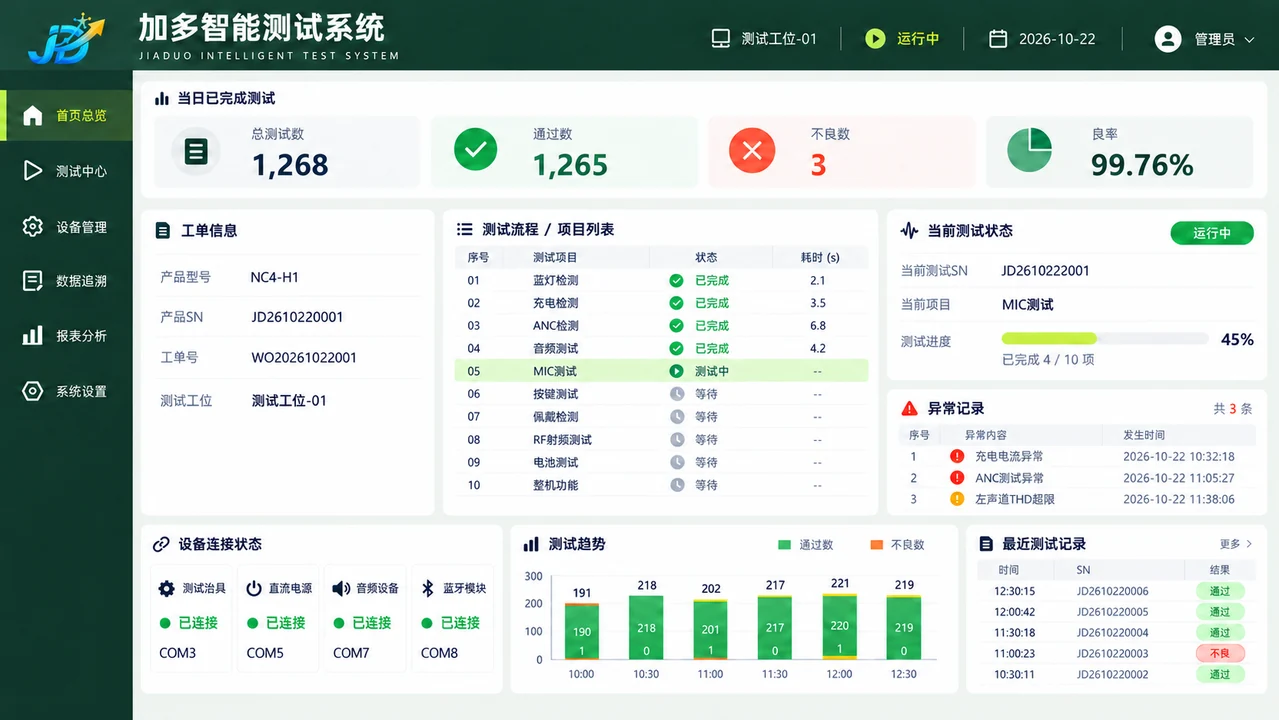This screenshot has height=720, width=1279.
Task: Click the 不良 badge for JD2610220003
Action: (x=1220, y=653)
